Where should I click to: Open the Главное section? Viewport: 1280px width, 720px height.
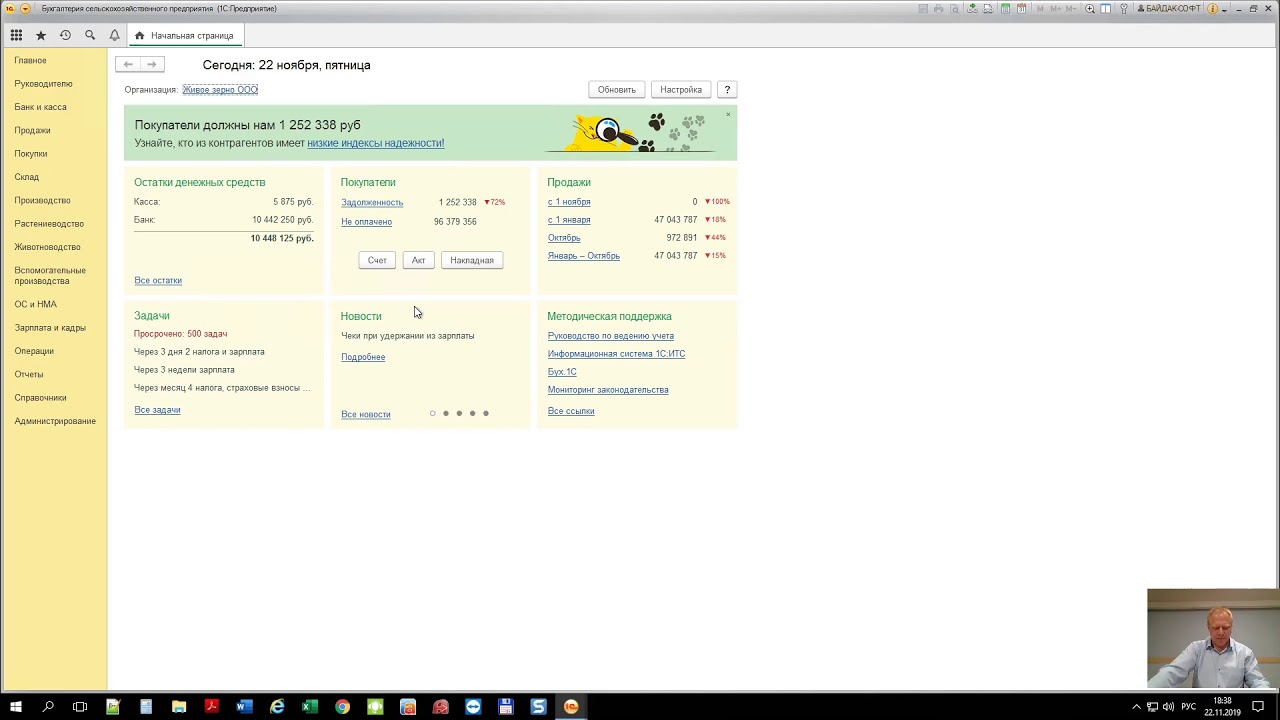30,60
